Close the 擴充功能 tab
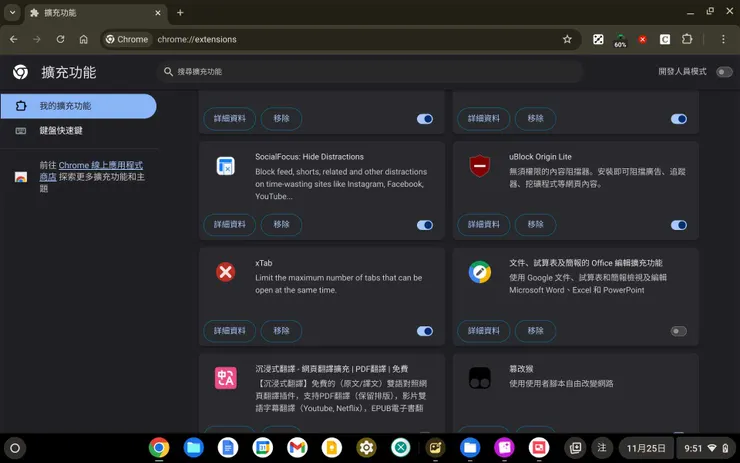 (158, 13)
